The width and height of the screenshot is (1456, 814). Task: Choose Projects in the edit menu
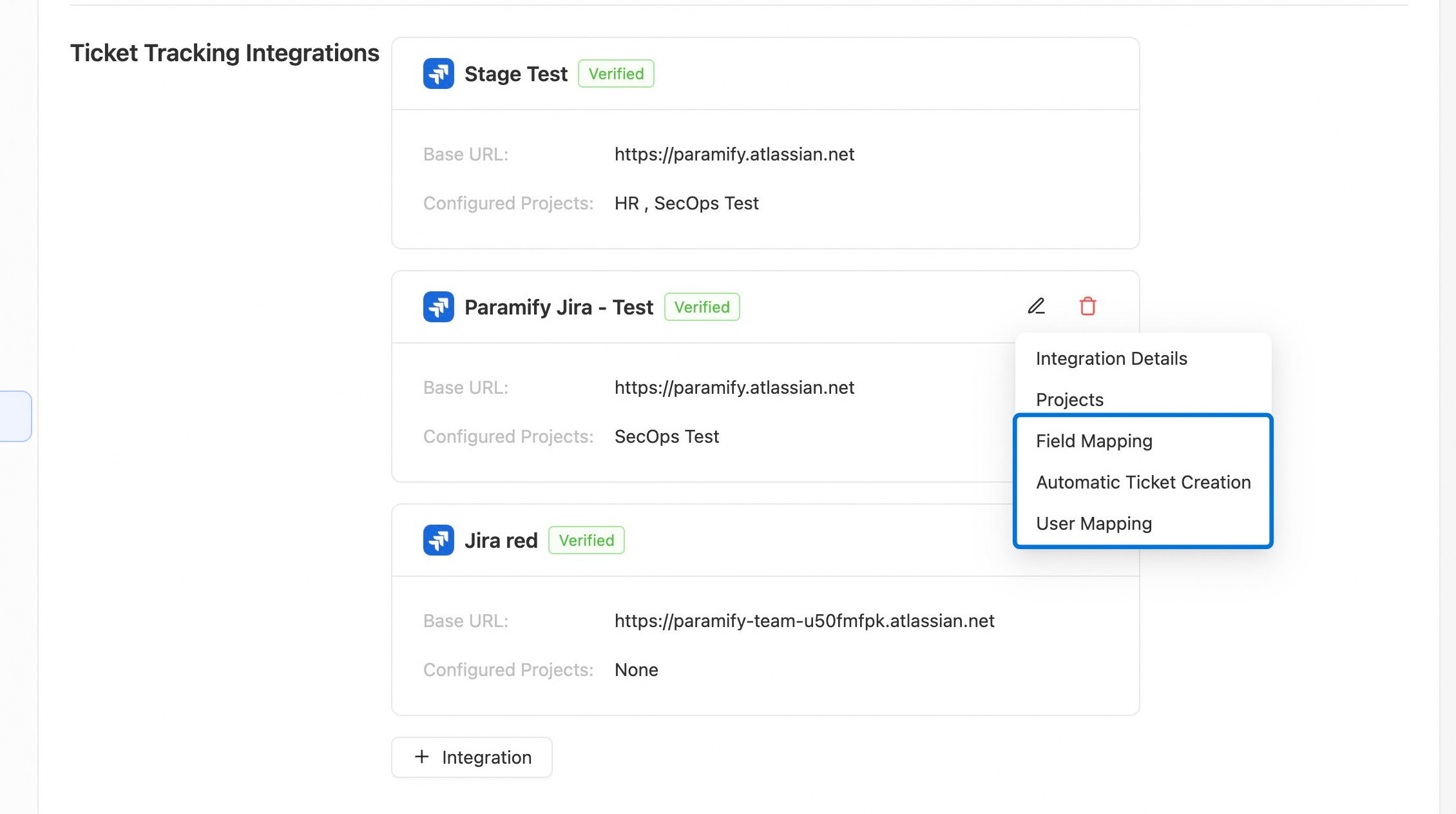click(x=1143, y=400)
